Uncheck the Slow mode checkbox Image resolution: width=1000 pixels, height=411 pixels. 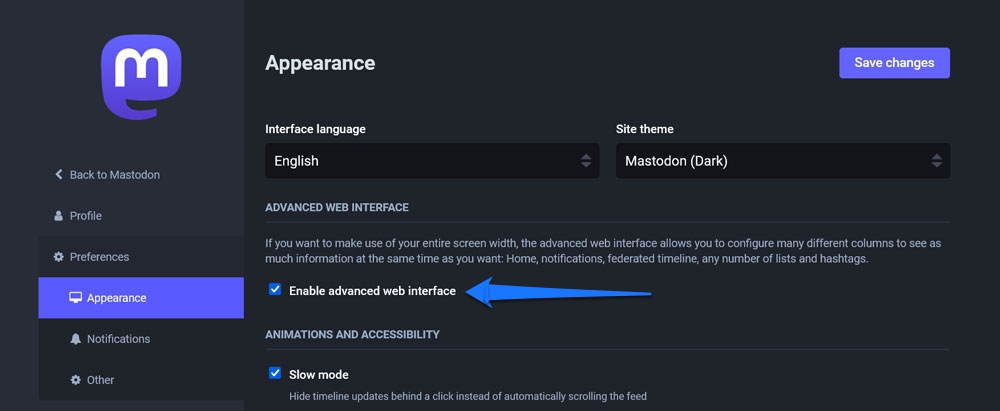(x=275, y=374)
